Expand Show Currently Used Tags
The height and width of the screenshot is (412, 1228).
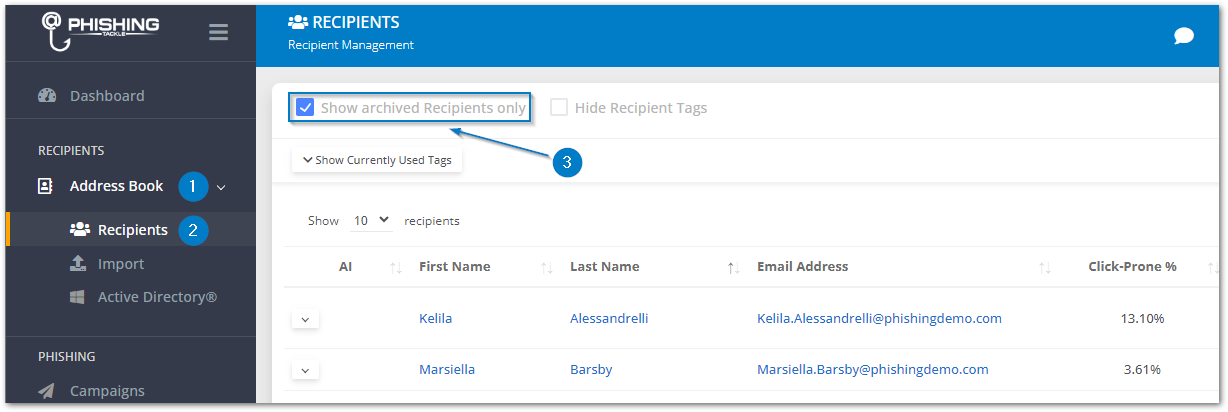[377, 160]
